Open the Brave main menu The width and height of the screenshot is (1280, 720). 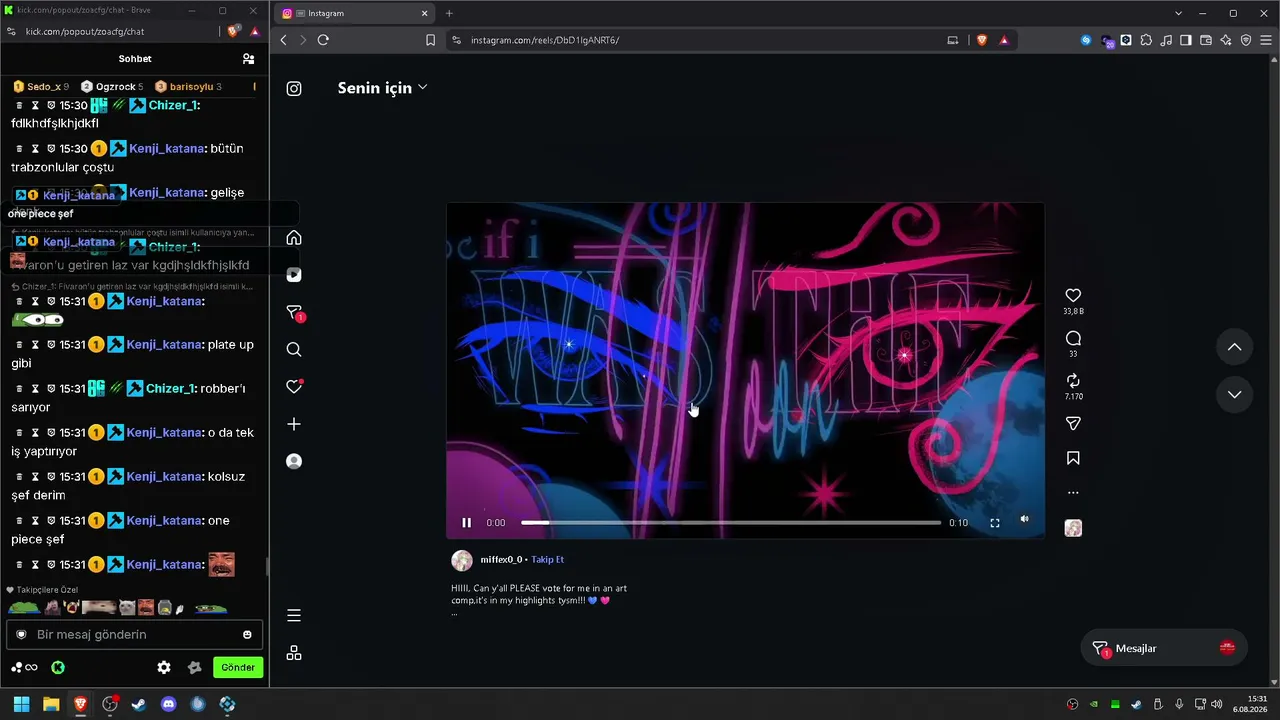[x=1266, y=40]
